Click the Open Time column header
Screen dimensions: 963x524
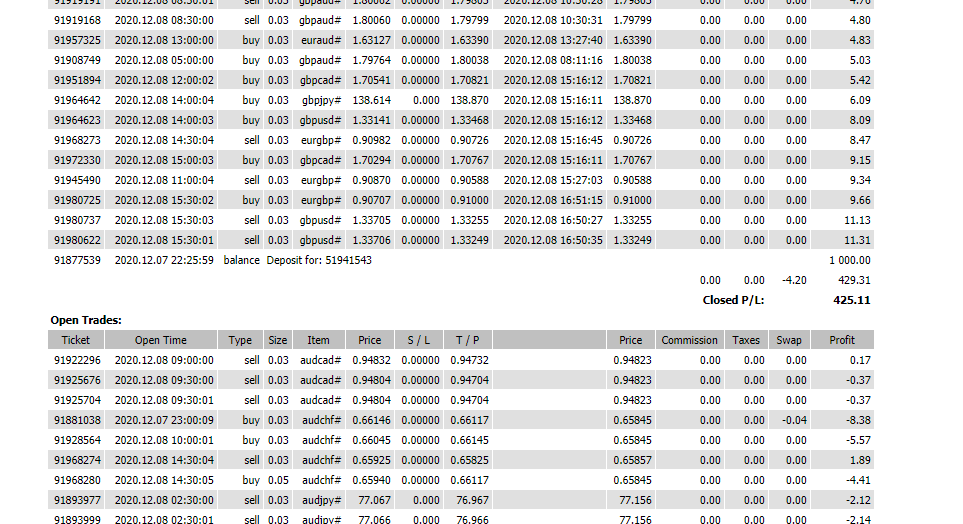[160, 340]
